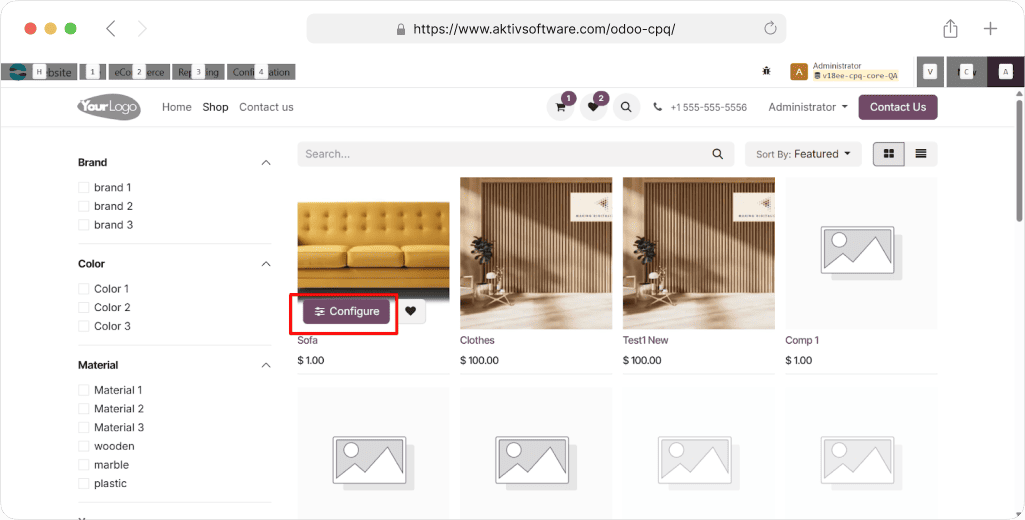Click the magnifier search button in navbar

[626, 107]
